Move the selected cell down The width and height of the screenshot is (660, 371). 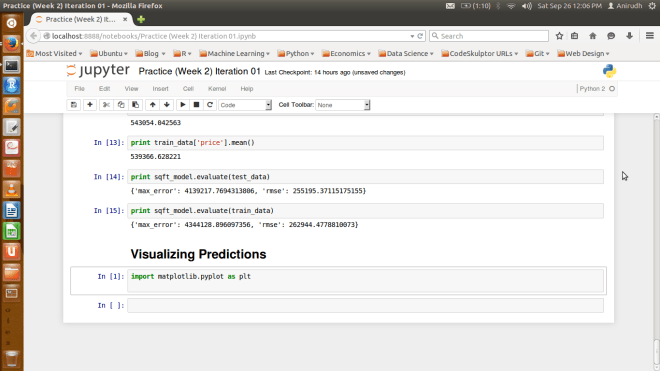coord(167,105)
